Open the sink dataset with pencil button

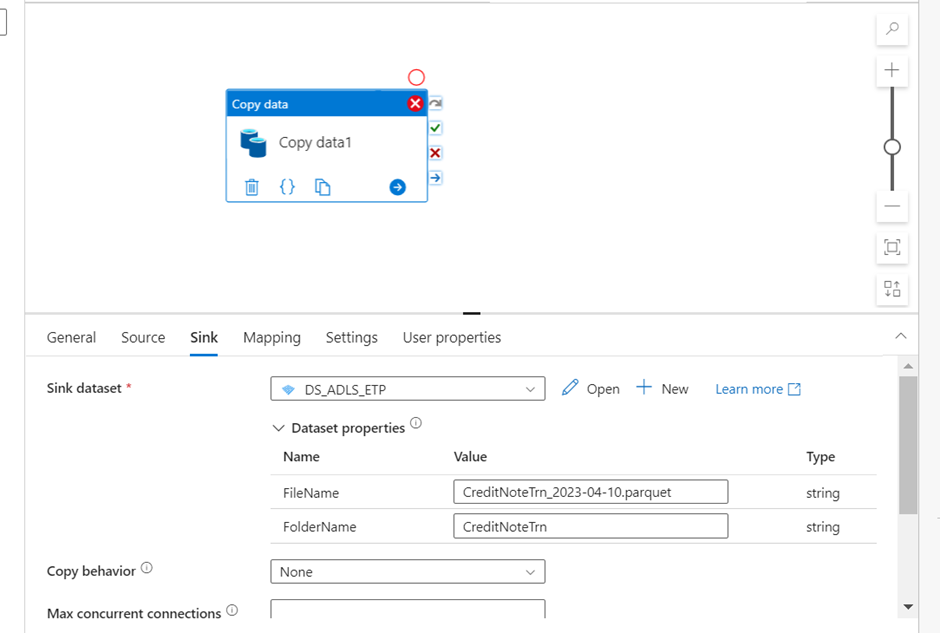(x=590, y=388)
